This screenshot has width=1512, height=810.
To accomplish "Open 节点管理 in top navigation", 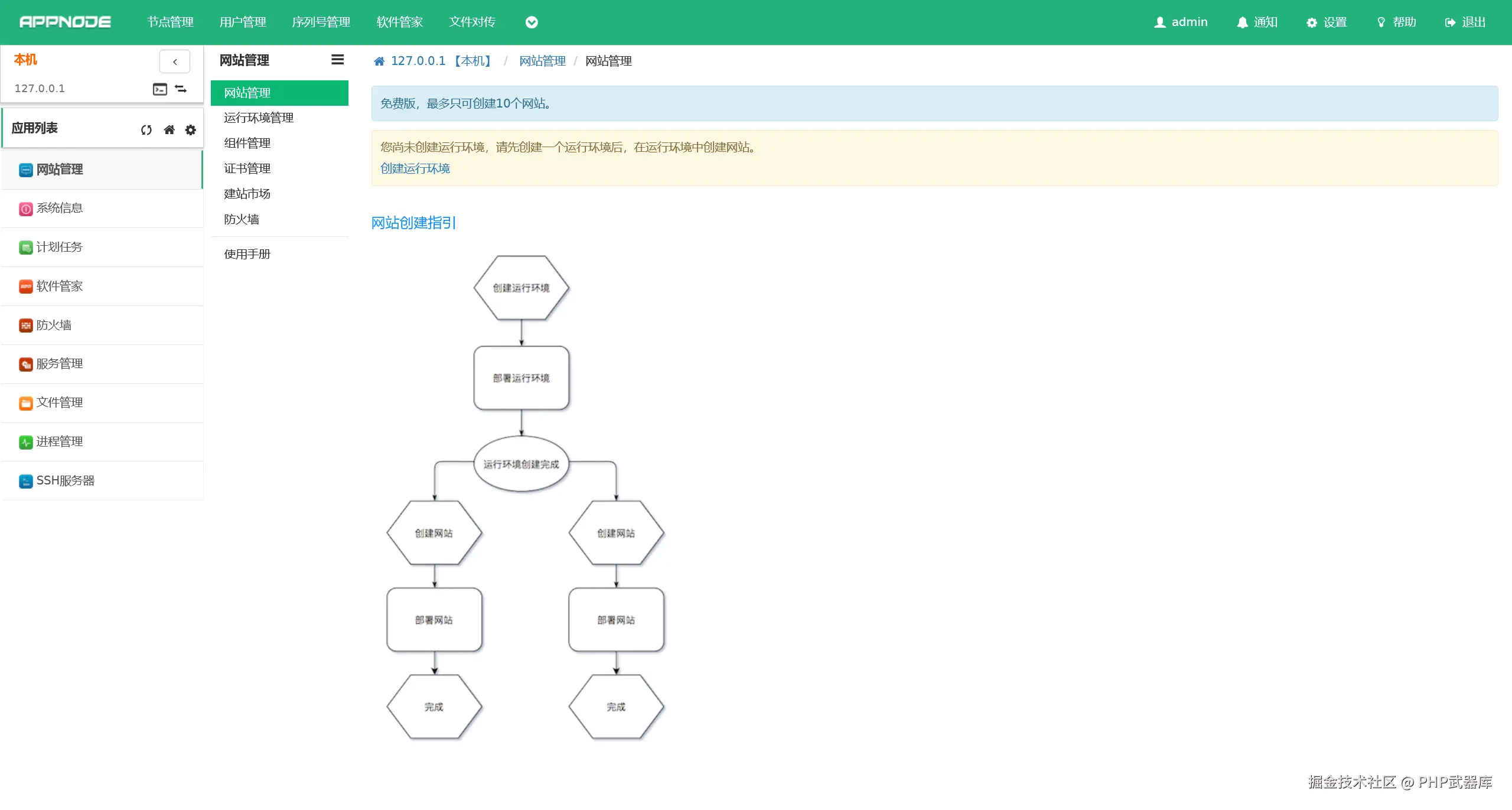I will pos(170,22).
